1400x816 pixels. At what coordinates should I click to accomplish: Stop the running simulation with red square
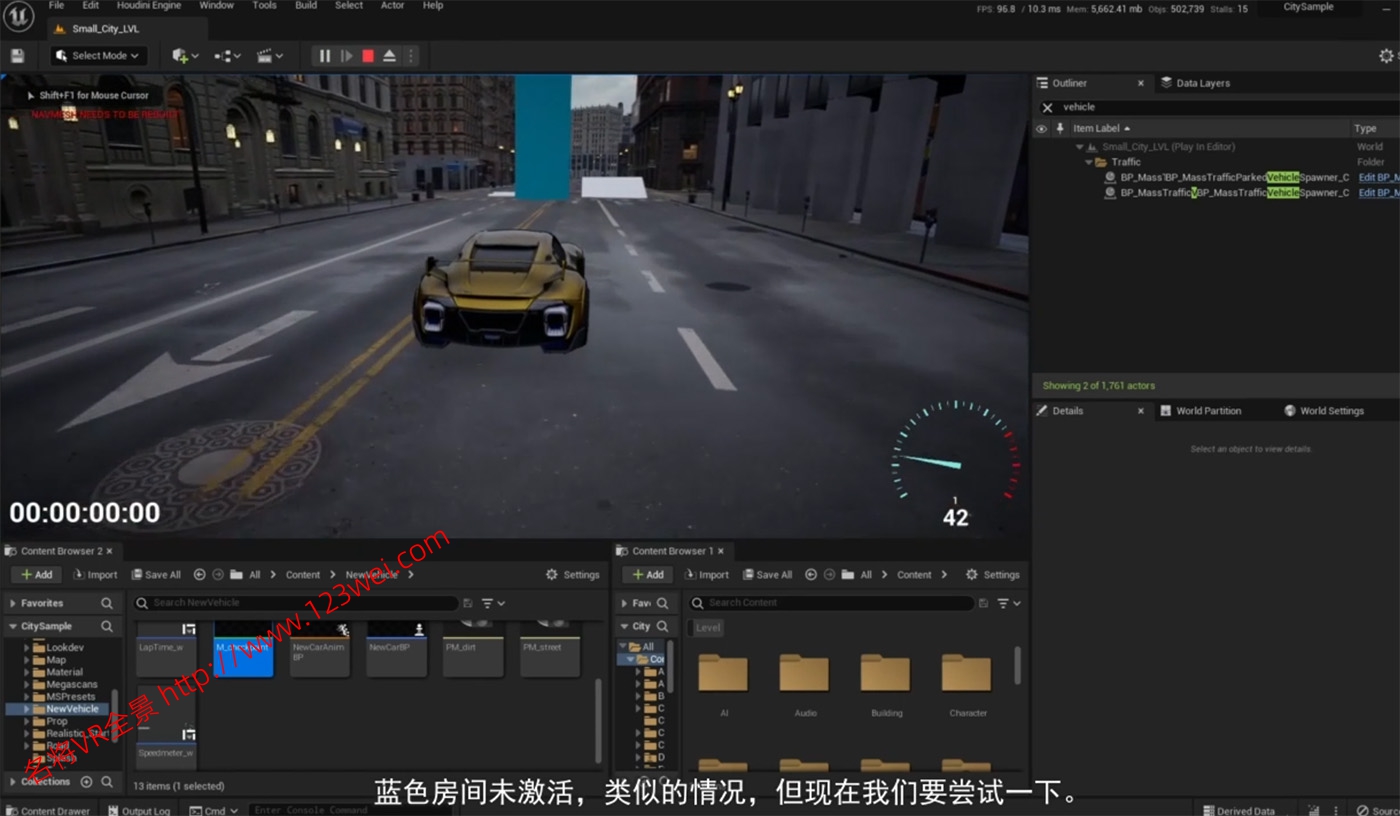368,56
